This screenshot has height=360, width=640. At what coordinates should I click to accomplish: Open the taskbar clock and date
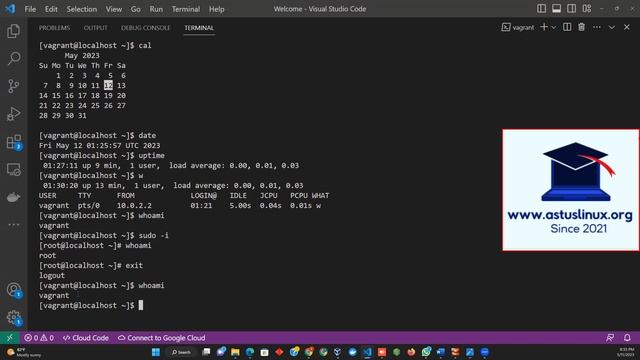tap(626, 352)
